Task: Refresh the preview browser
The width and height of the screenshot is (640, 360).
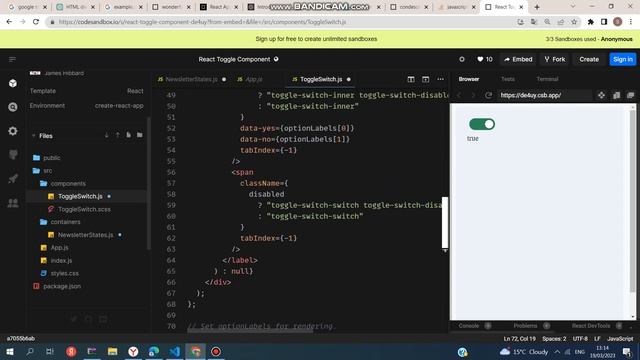Action: (x=488, y=95)
